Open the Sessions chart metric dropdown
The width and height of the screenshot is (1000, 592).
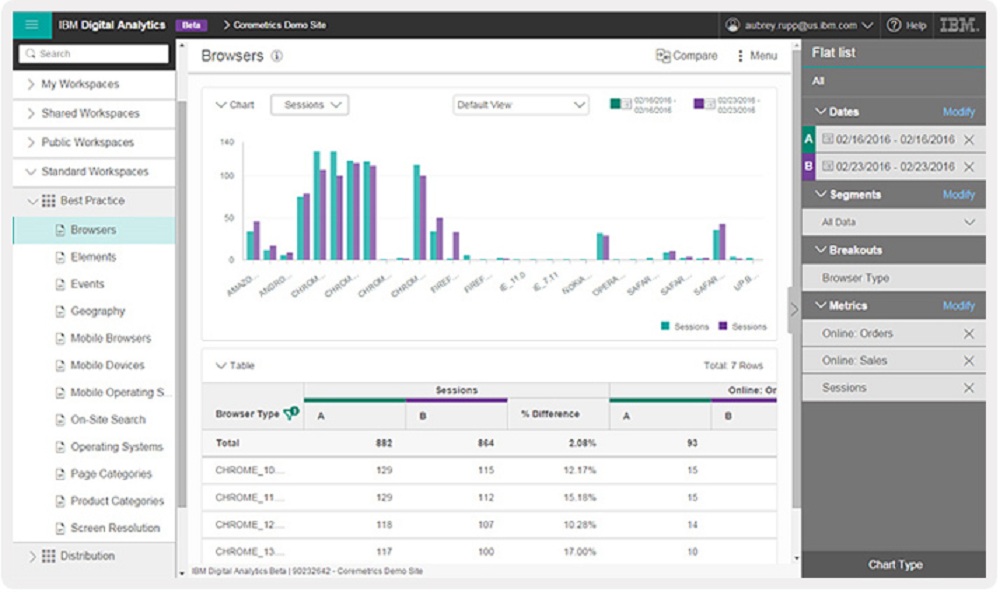point(310,105)
